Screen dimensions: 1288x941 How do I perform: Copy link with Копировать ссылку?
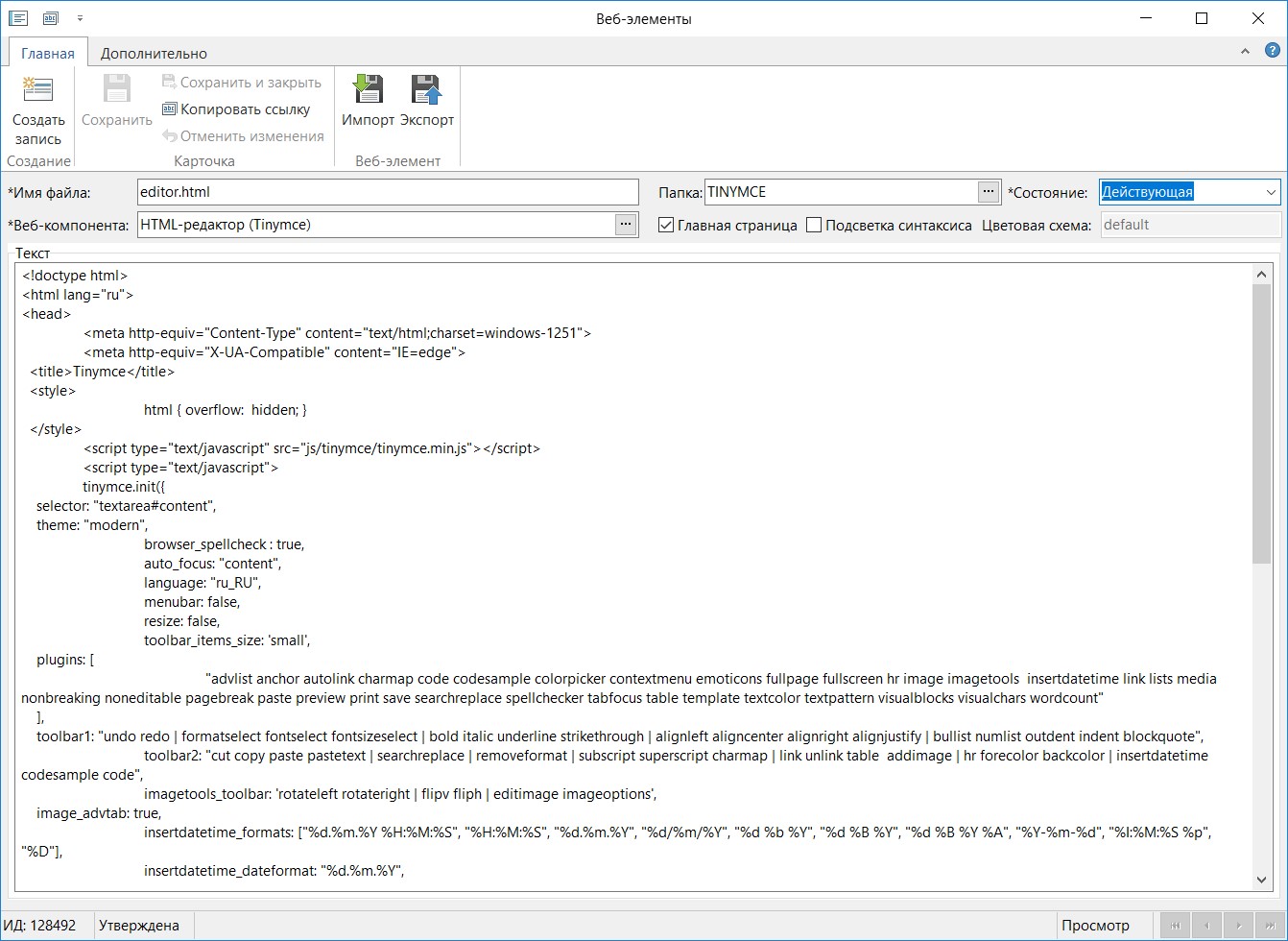pos(236,109)
